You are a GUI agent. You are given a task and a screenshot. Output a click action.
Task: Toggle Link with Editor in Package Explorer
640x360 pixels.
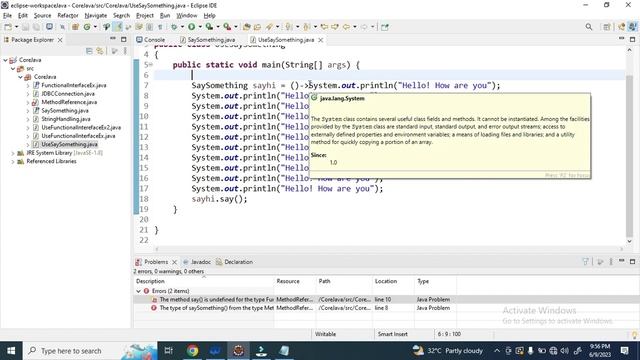click(100, 51)
